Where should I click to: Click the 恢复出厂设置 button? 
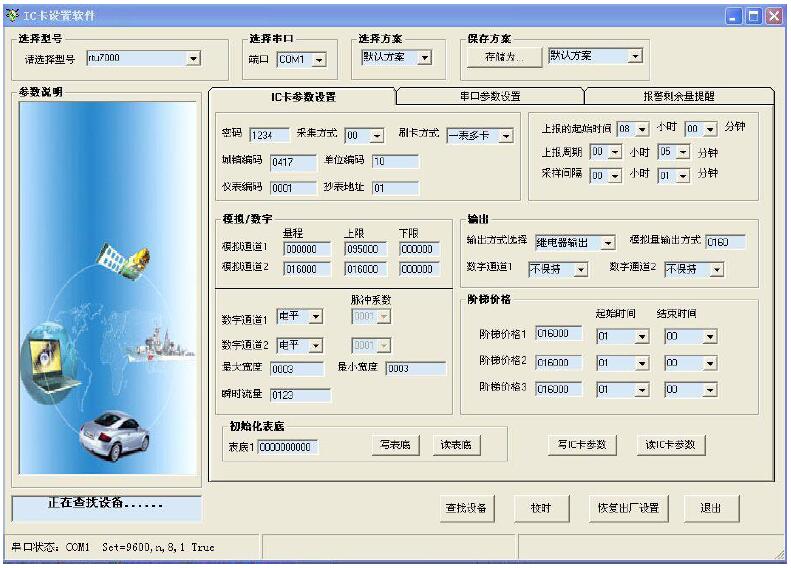pos(629,508)
